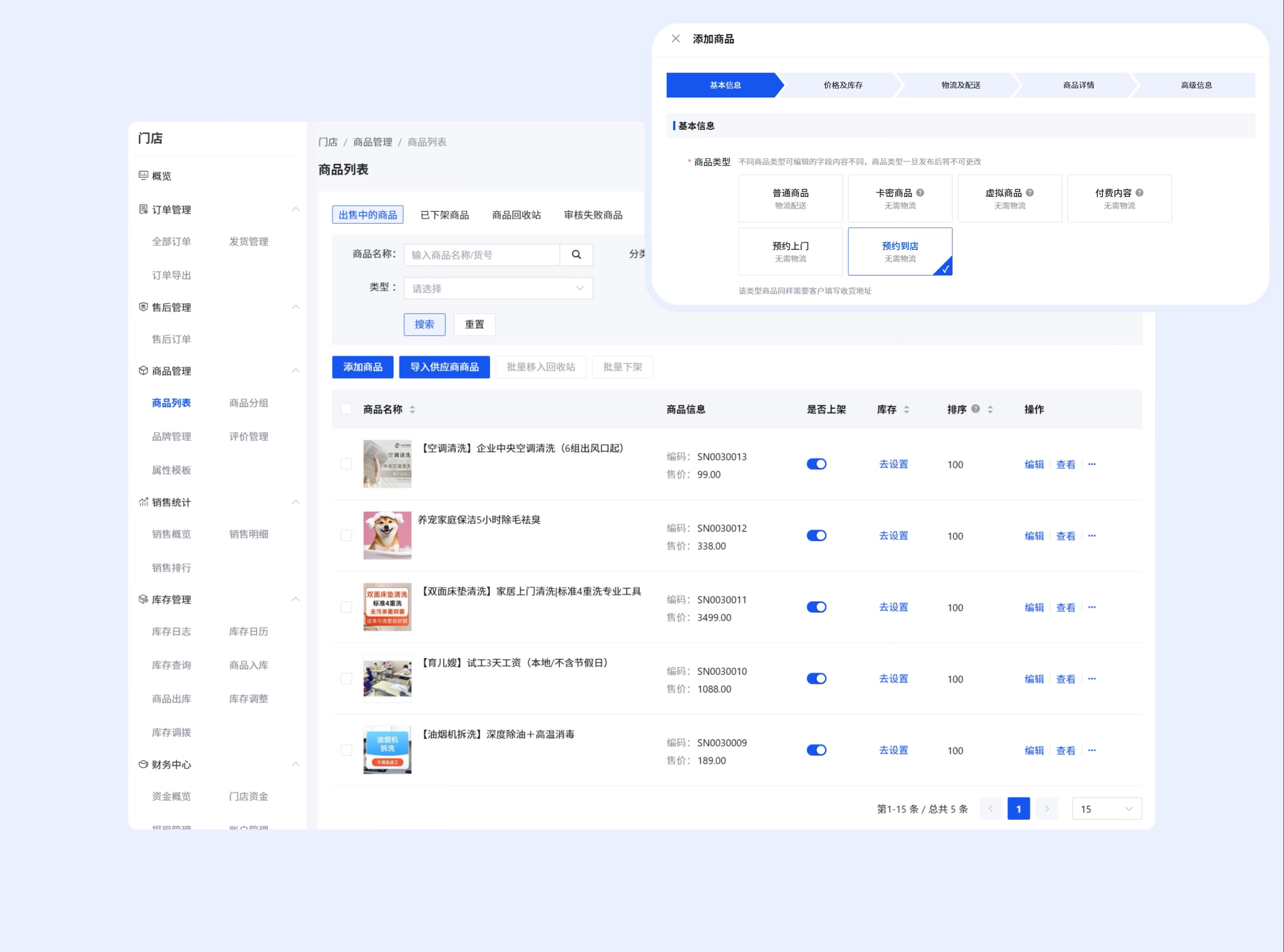Click help icon beside 付费内容
This screenshot has height=952, width=1284.
(x=1139, y=193)
